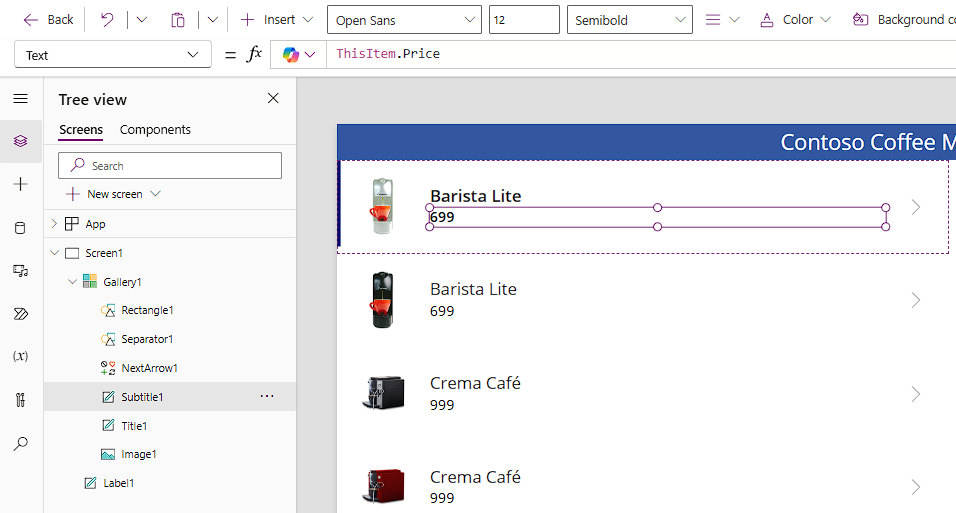Switch to the Screens tab

click(x=80, y=129)
